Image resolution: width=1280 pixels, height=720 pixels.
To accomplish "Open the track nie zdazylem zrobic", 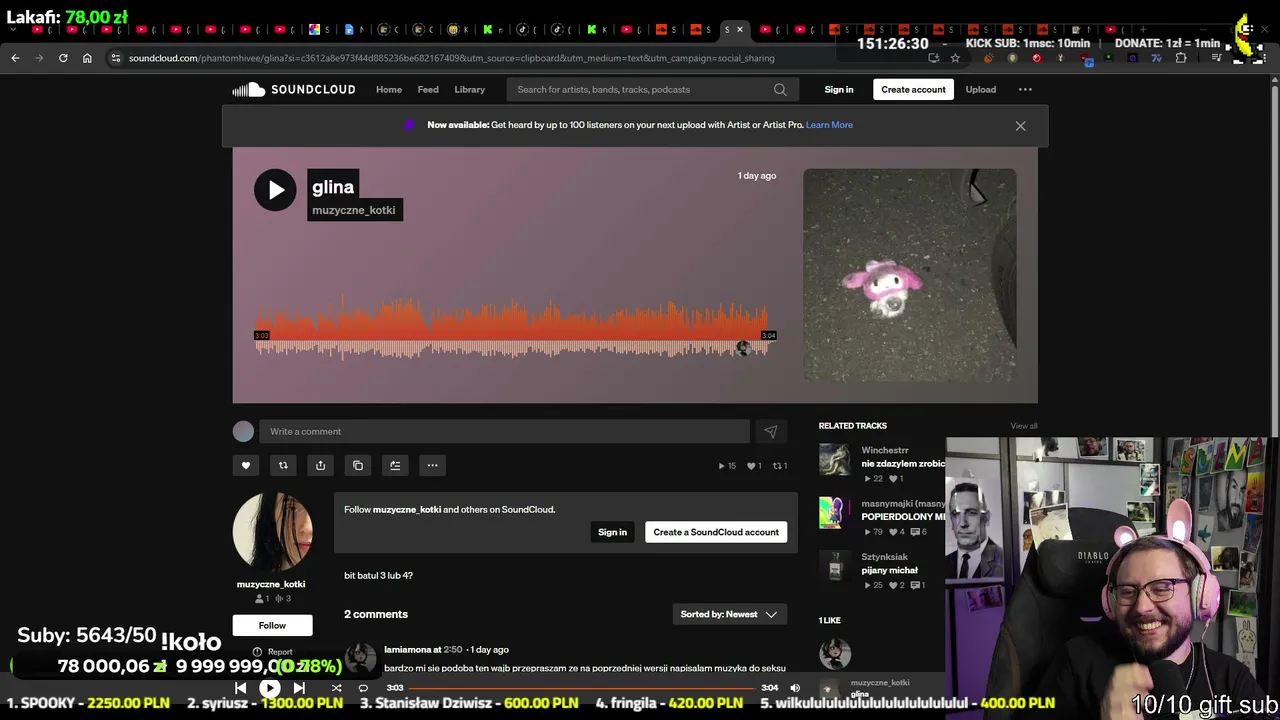I will click(x=903, y=464).
